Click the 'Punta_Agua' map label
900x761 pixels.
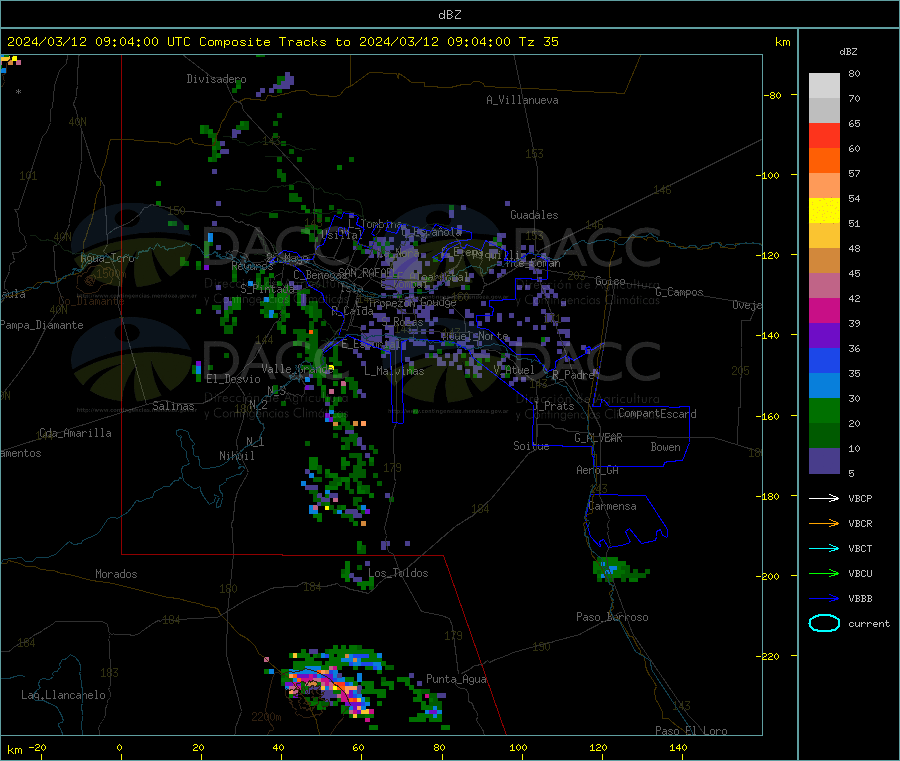[x=456, y=679]
